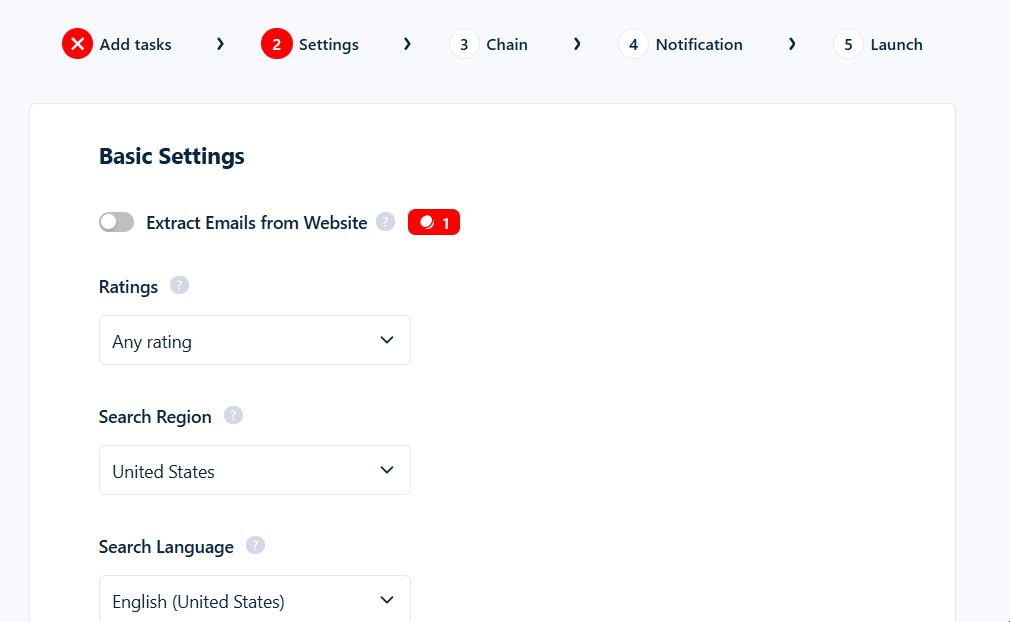Click the chevron arrow after Add tasks
Screen dimensions: 1010x622
point(220,44)
